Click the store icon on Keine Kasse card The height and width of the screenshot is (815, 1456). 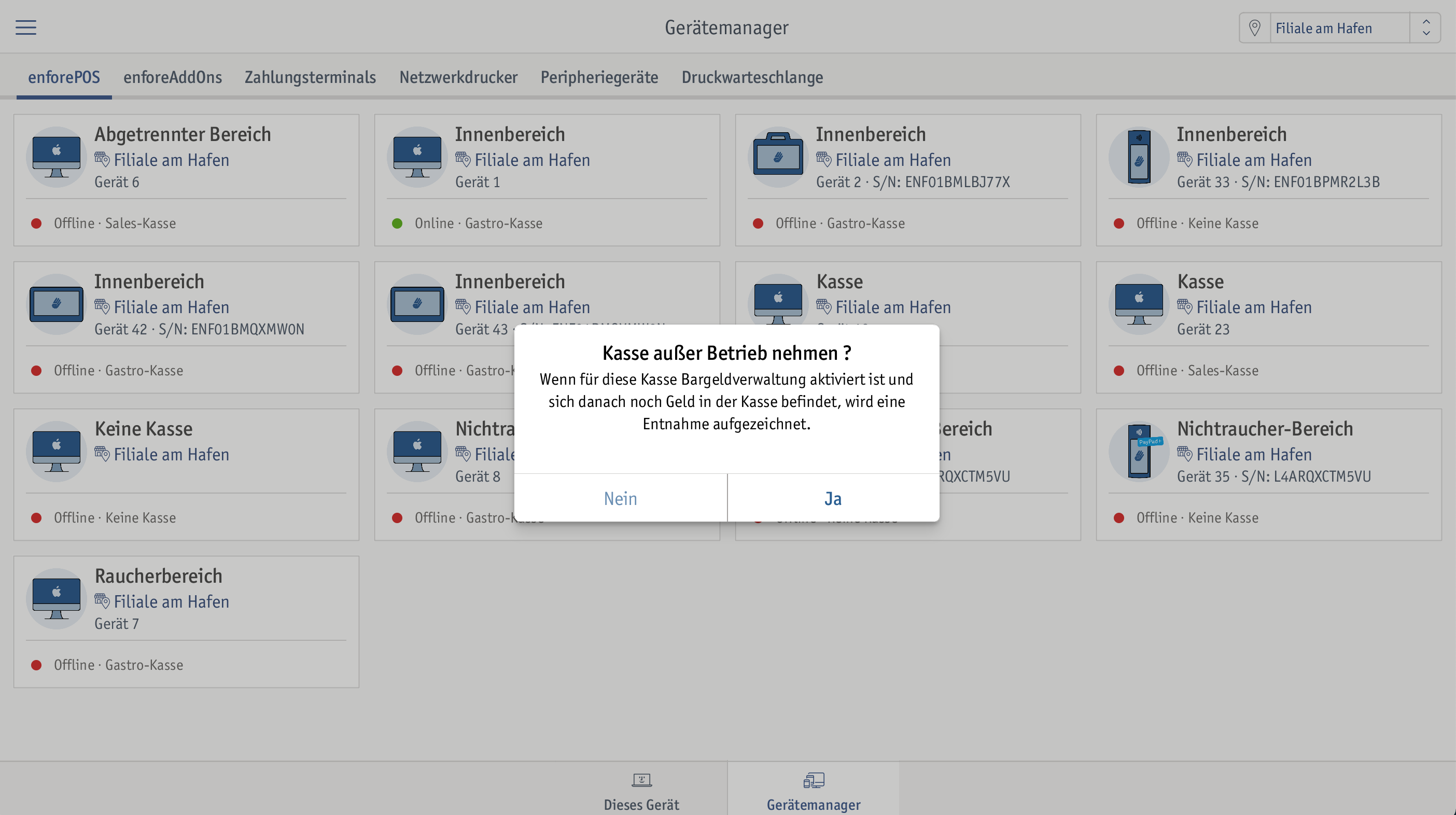[x=102, y=453]
